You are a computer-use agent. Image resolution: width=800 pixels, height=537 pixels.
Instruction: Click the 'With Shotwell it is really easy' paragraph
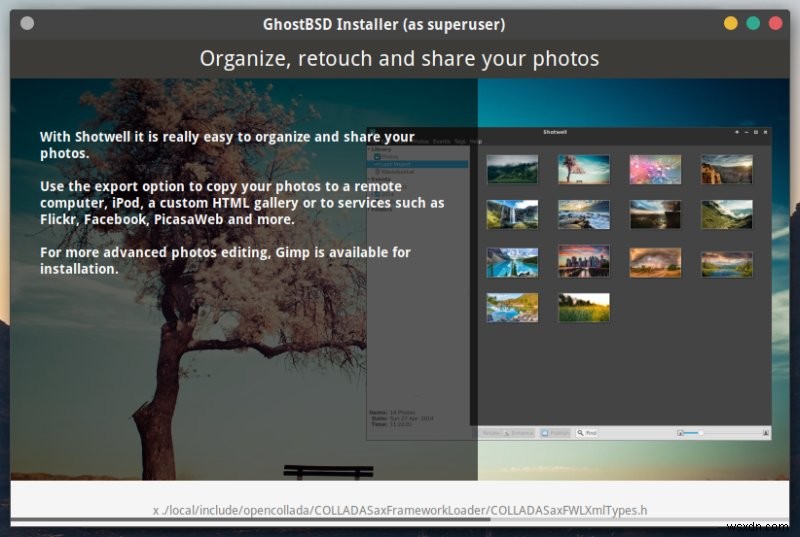coord(227,145)
